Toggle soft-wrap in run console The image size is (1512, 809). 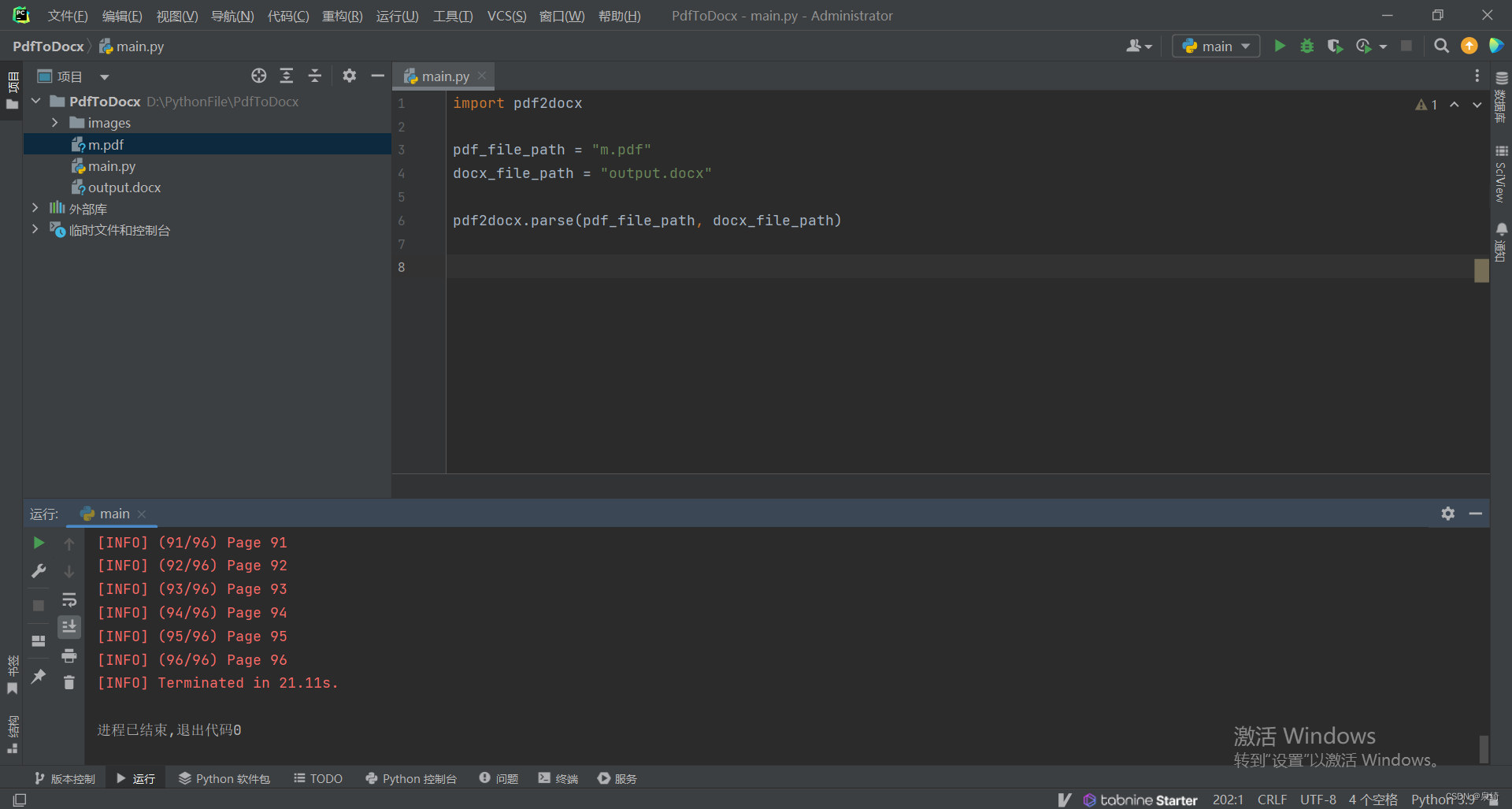[x=69, y=599]
